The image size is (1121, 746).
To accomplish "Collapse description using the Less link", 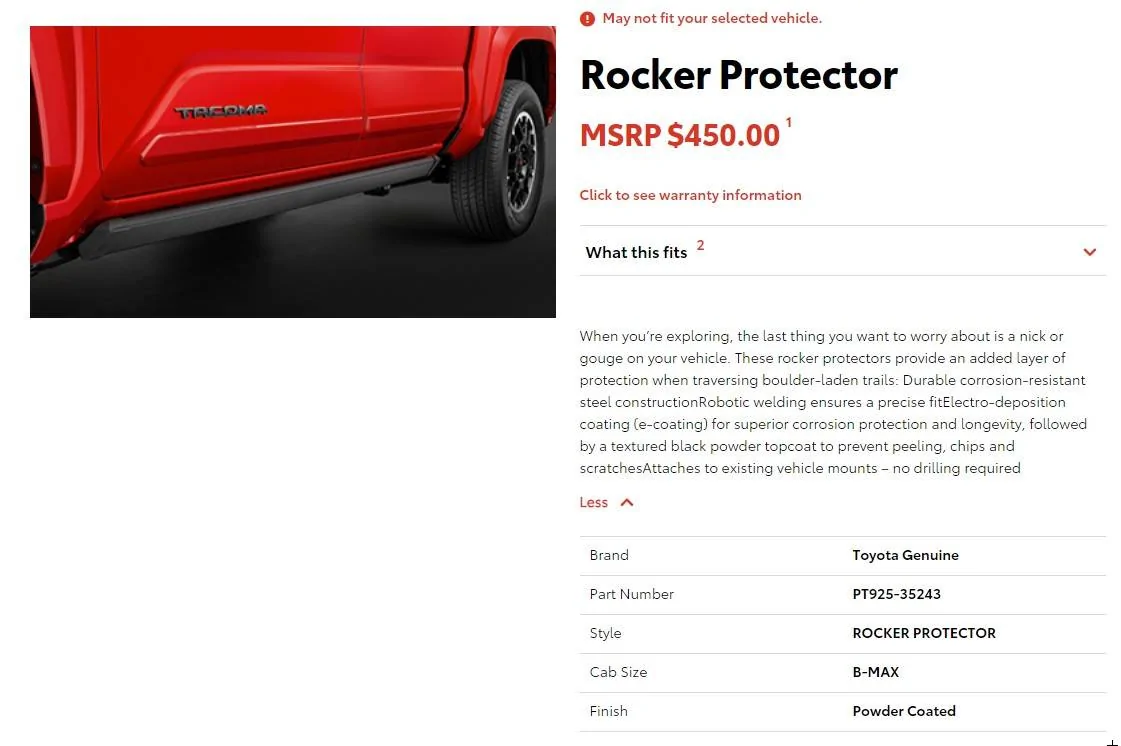I will [594, 502].
